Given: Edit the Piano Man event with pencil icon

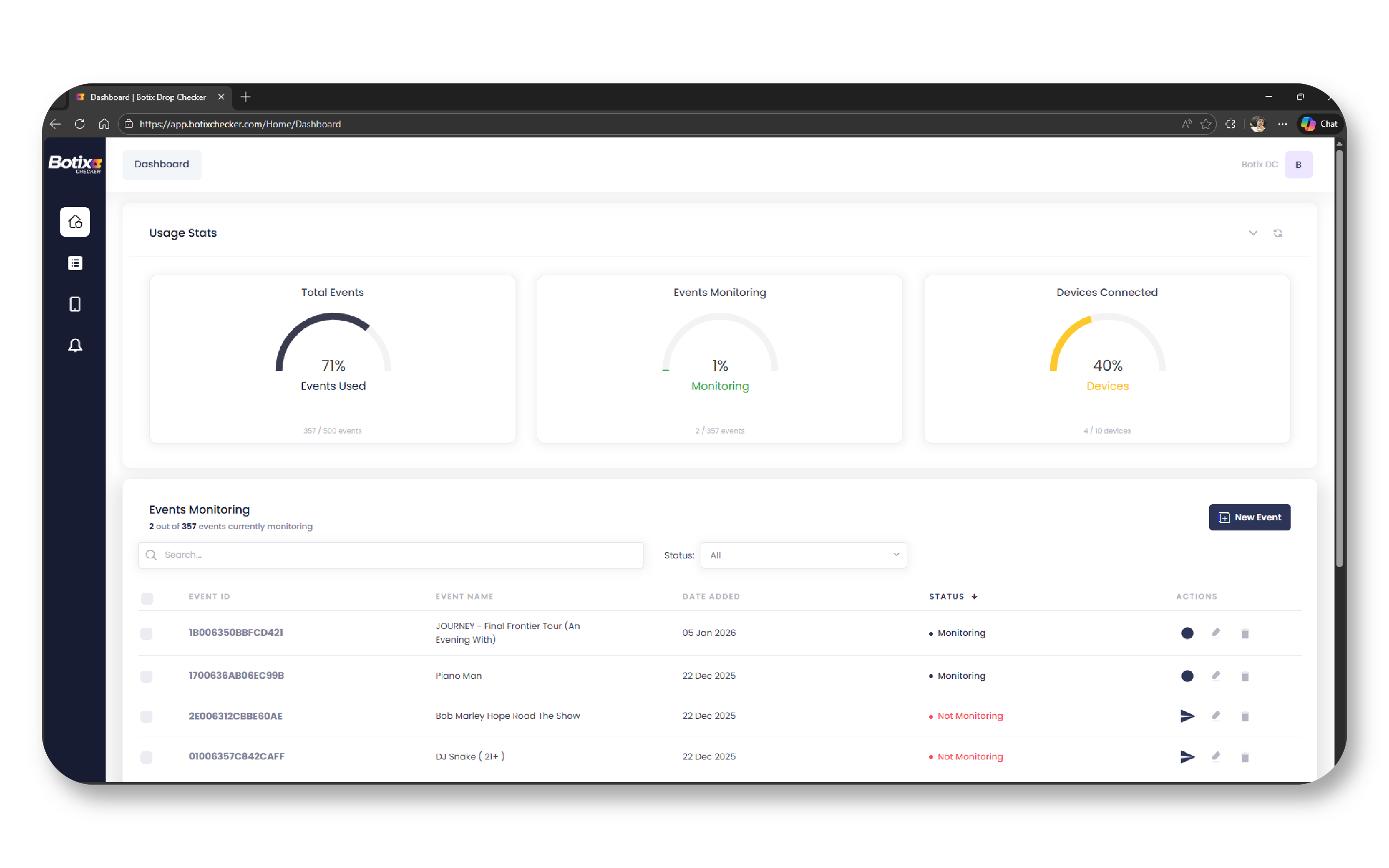Looking at the screenshot, I should pyautogui.click(x=1216, y=676).
